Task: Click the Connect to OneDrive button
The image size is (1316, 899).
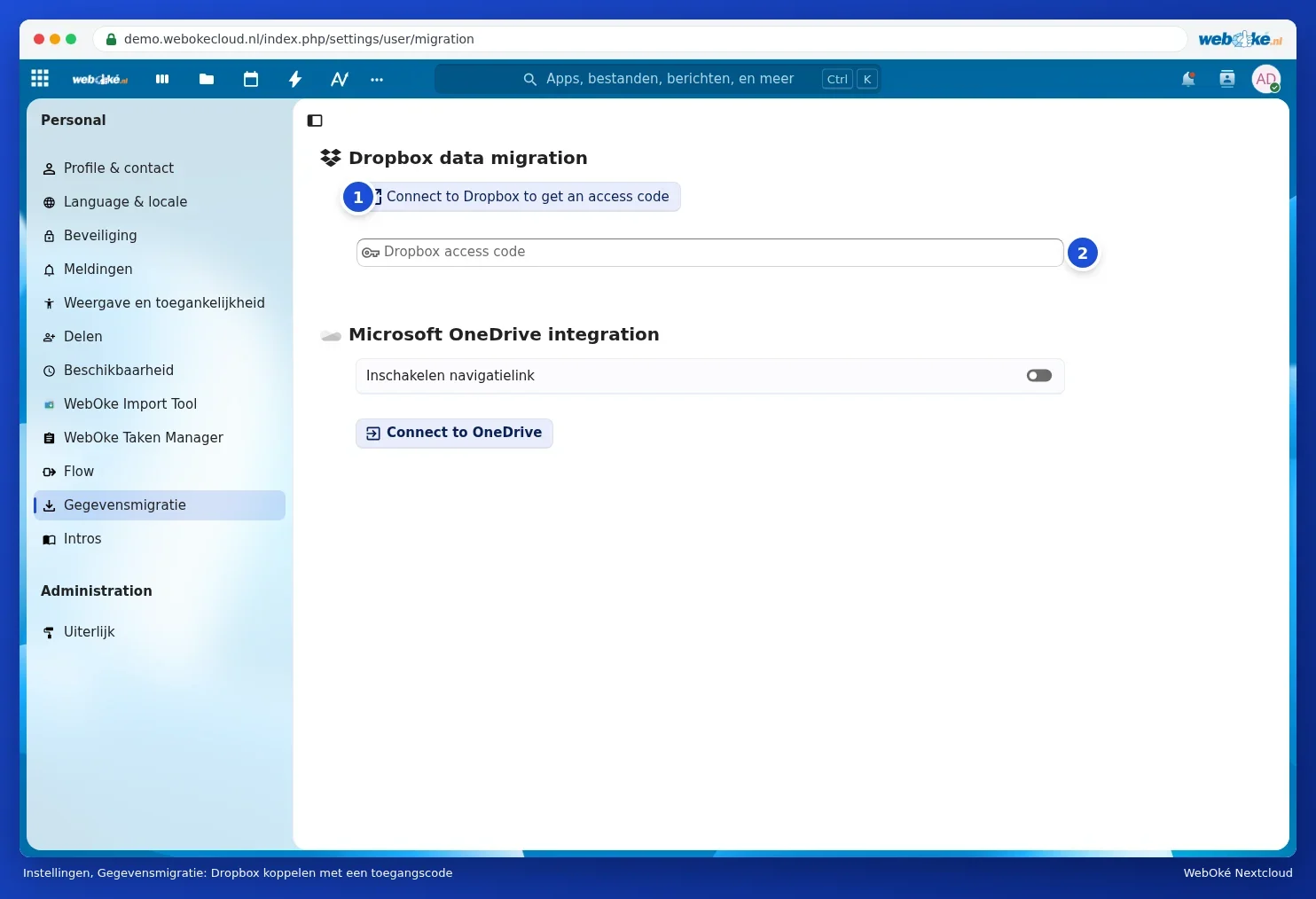Action: (454, 433)
